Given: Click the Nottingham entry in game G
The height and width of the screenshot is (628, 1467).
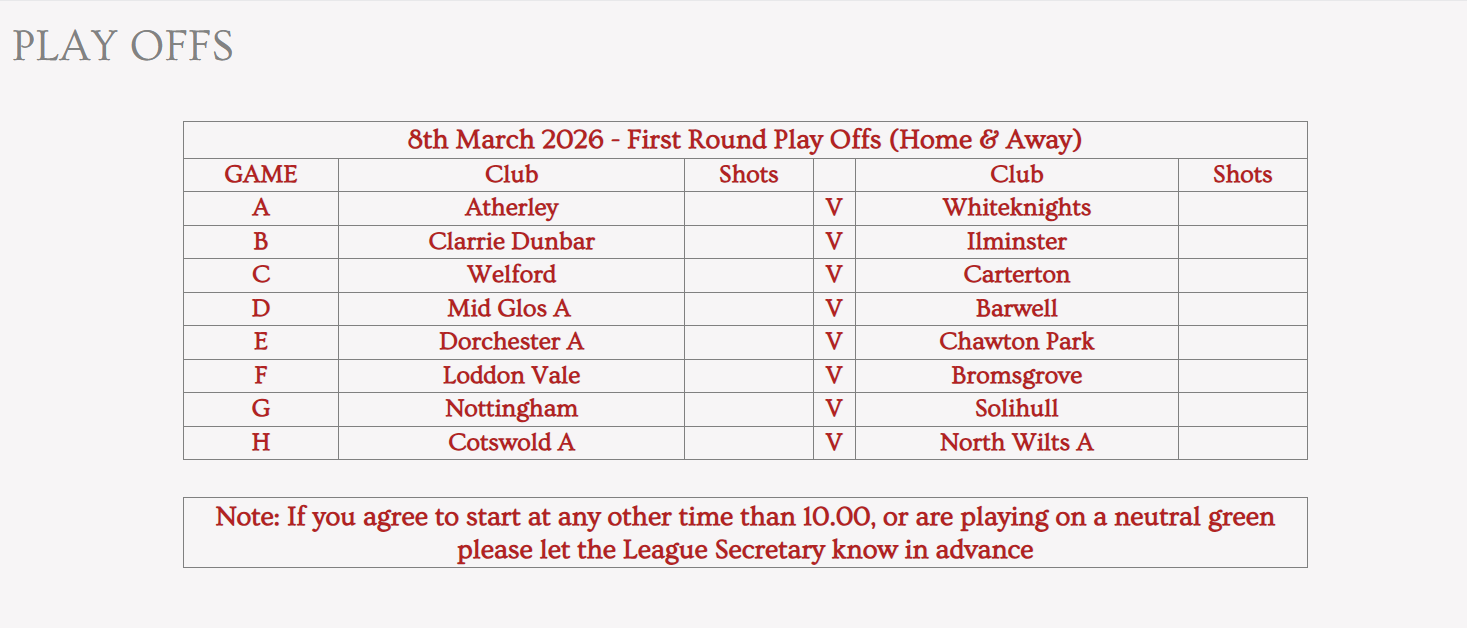Looking at the screenshot, I should pos(512,409).
